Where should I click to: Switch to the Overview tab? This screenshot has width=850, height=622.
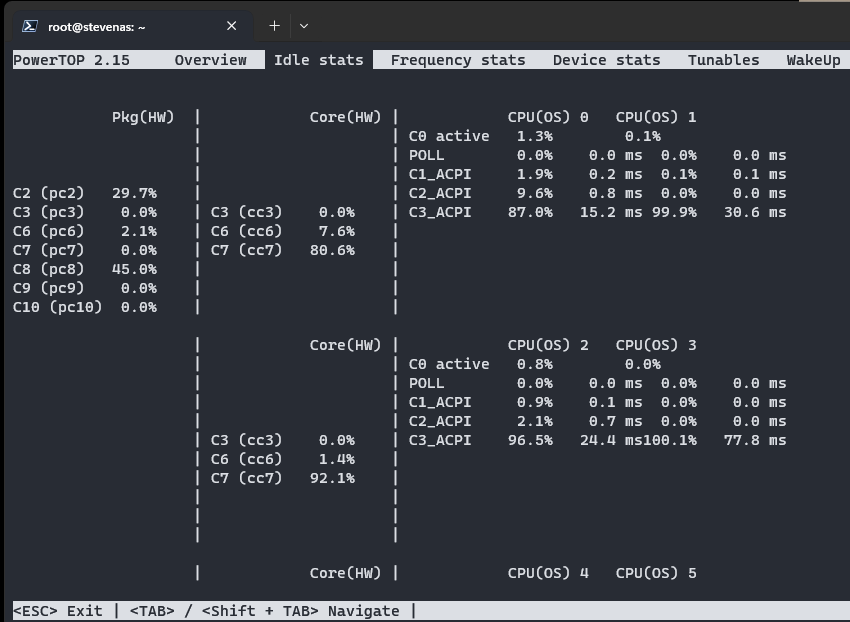(210, 60)
